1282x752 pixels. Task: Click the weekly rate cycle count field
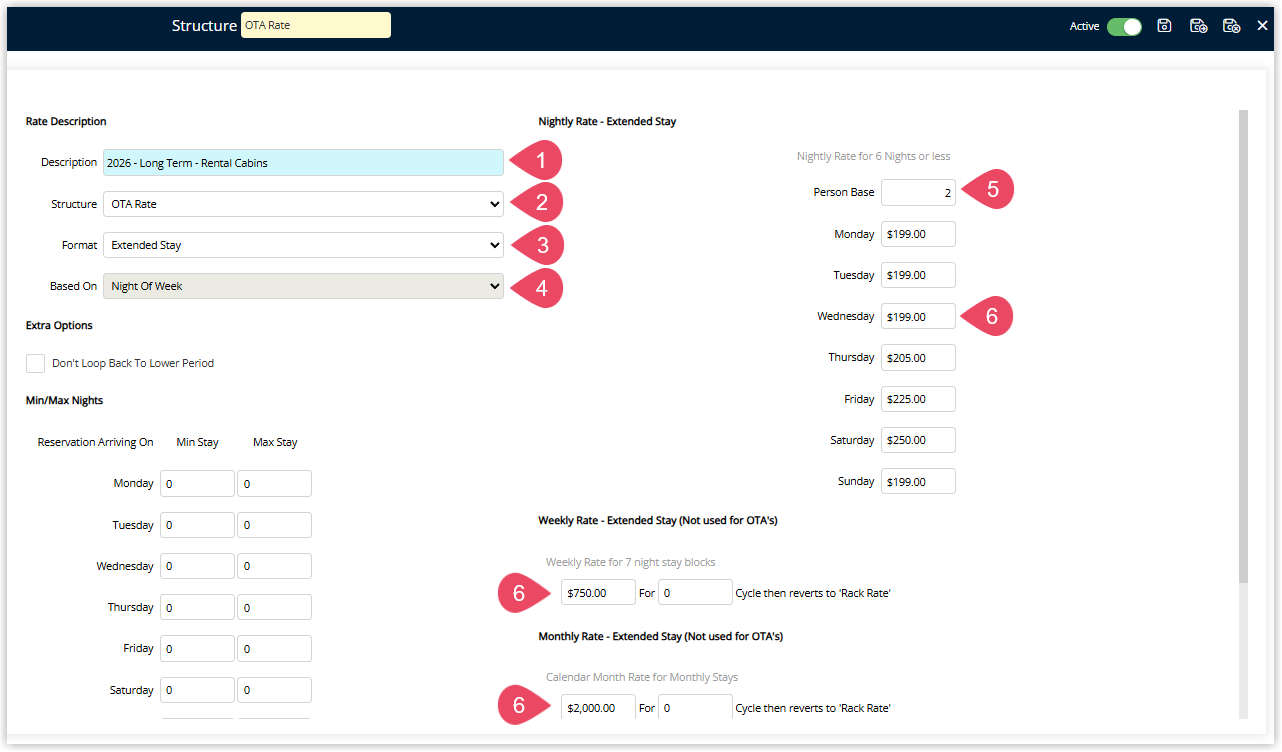click(x=695, y=592)
